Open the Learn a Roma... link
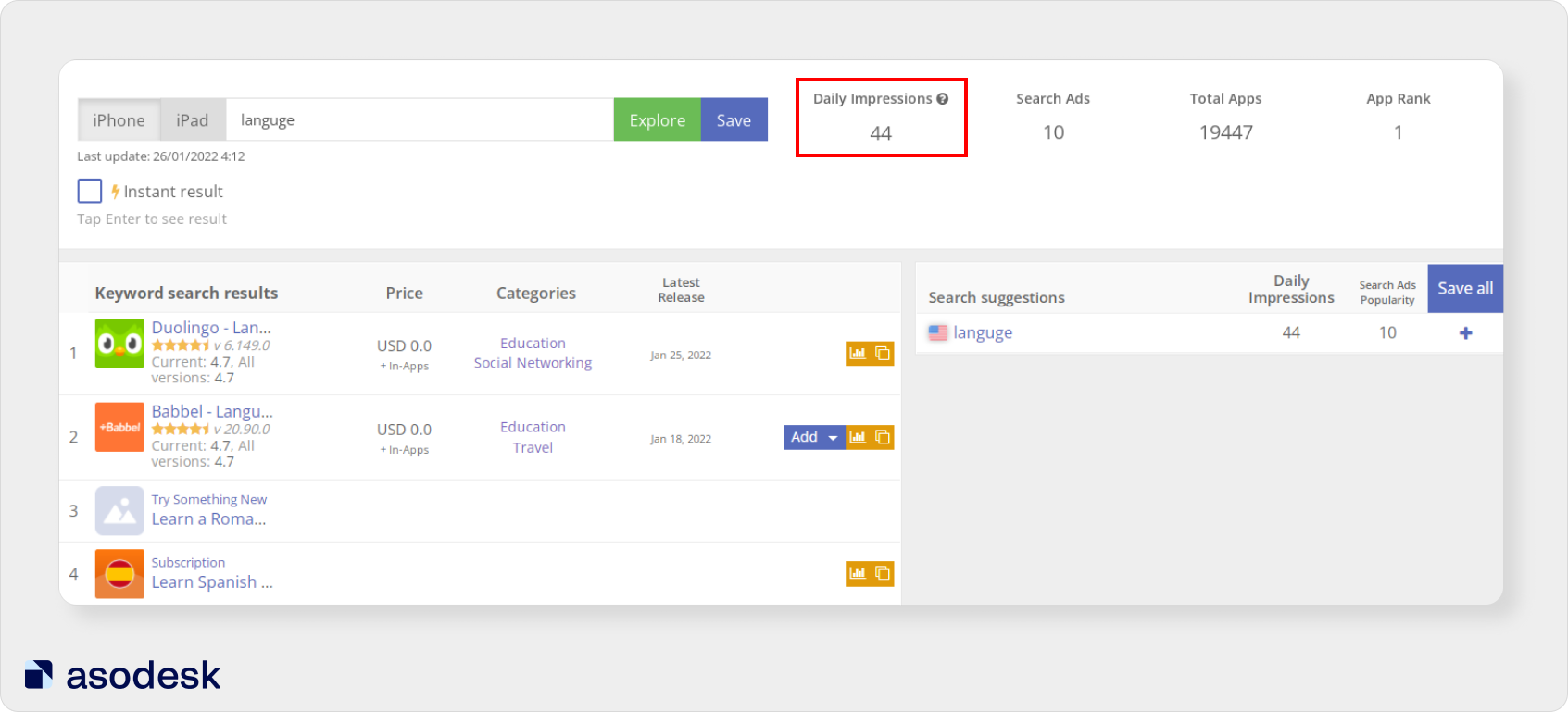1568x712 pixels. [x=208, y=519]
